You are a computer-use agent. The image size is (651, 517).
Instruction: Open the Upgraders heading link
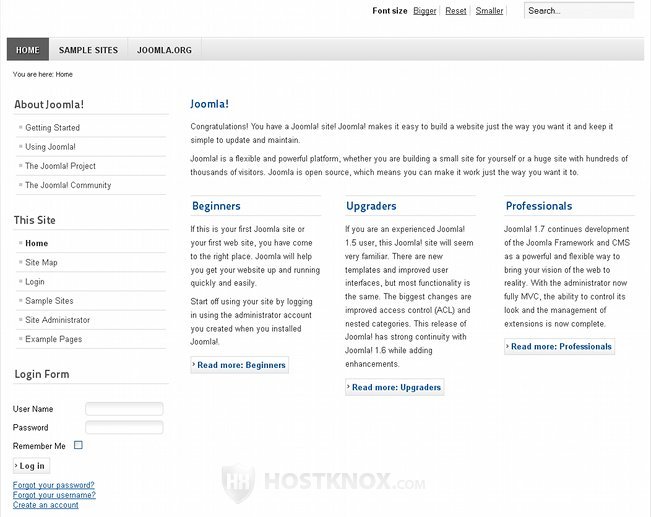371,206
